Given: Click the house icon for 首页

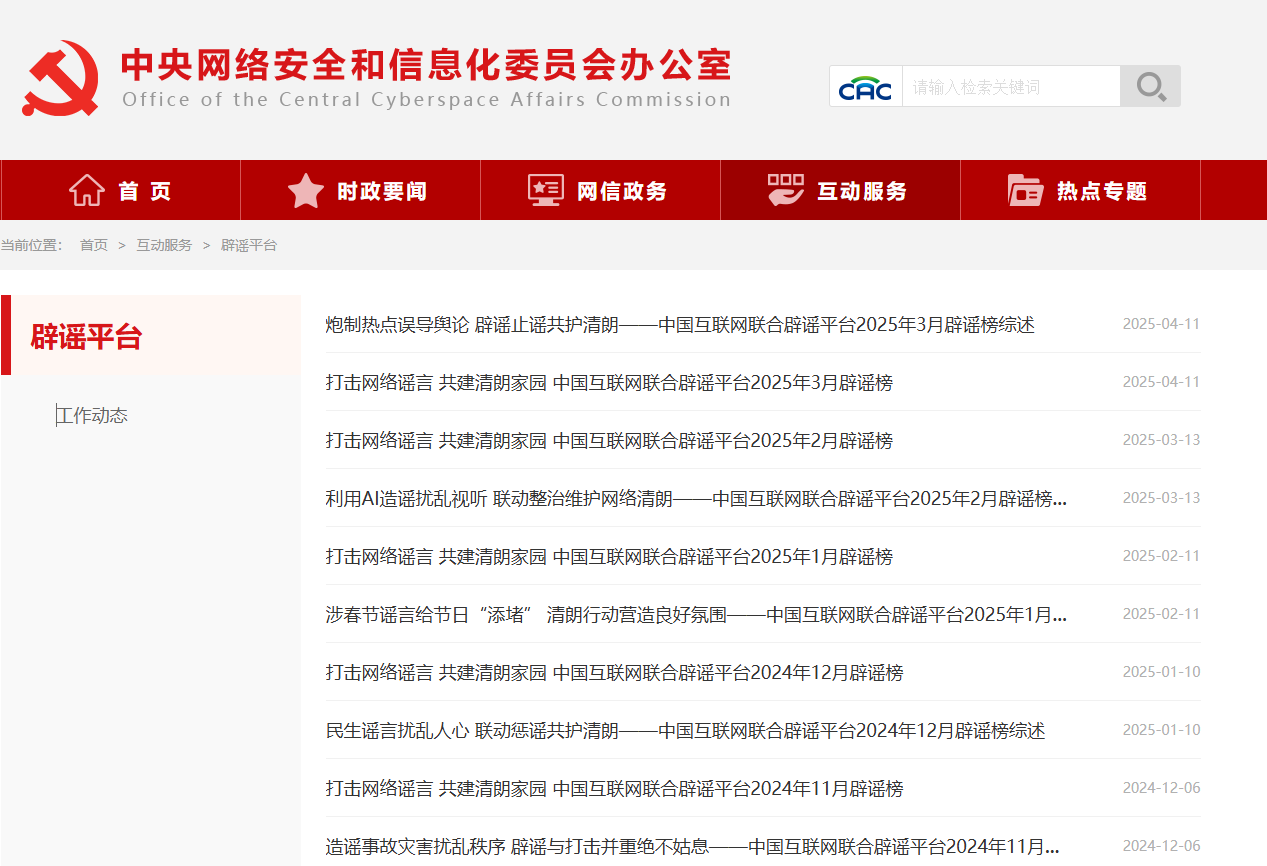Looking at the screenshot, I should pyautogui.click(x=87, y=190).
